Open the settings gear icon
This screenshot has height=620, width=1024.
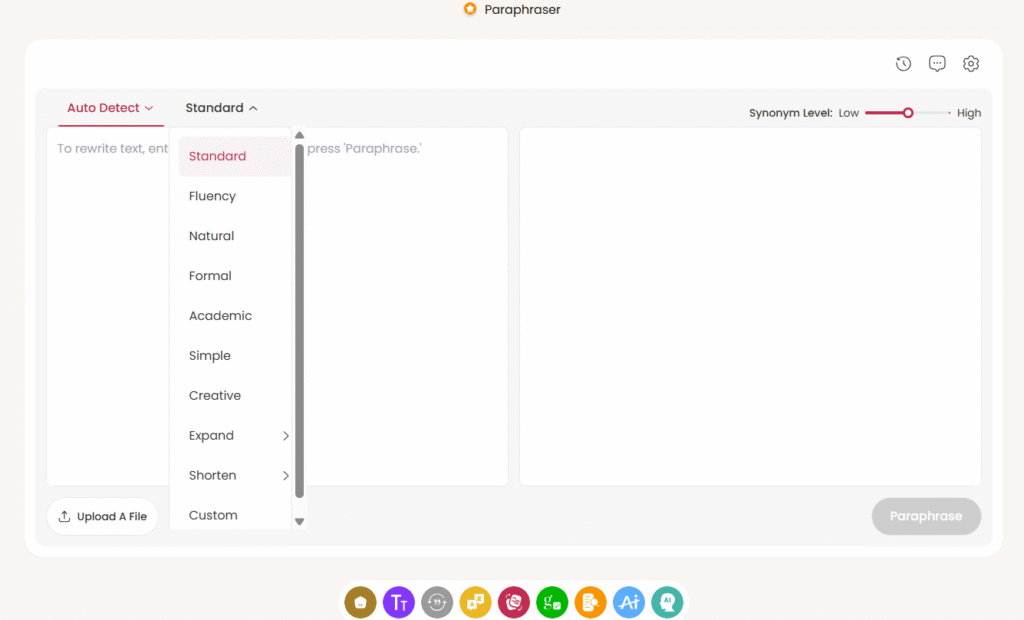[970, 63]
